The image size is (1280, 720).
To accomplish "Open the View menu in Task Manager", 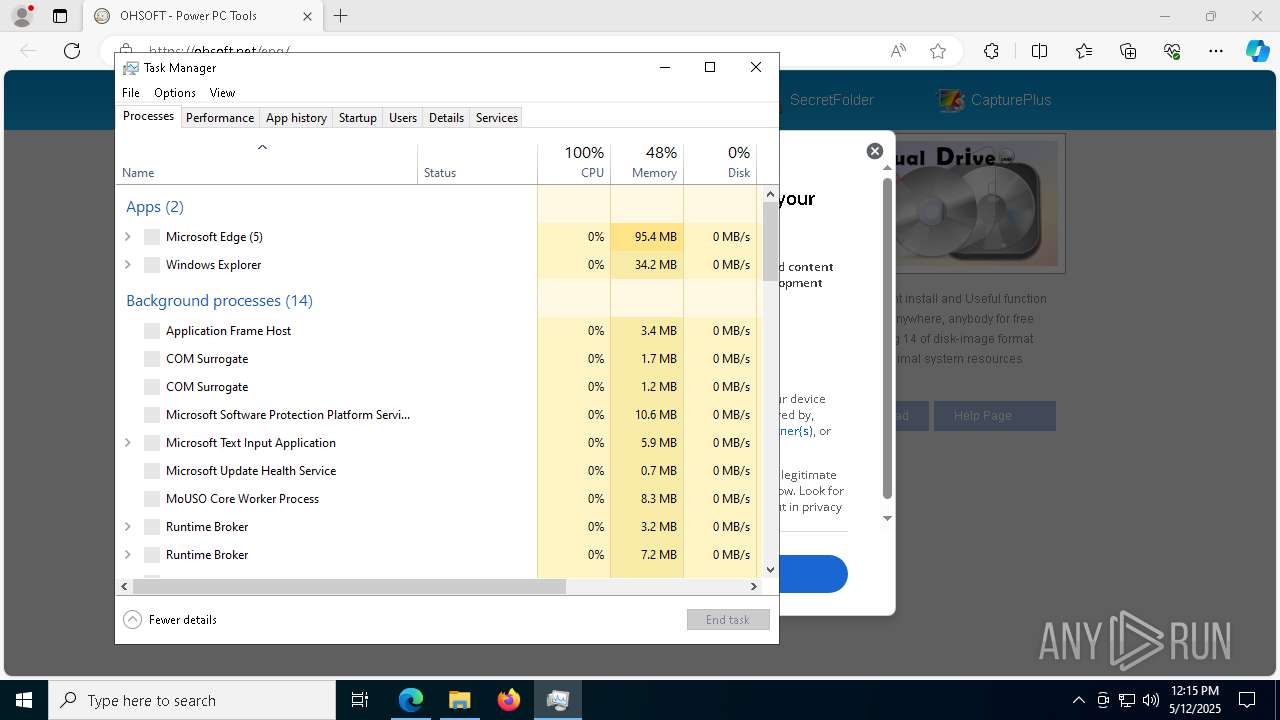I will (222, 93).
